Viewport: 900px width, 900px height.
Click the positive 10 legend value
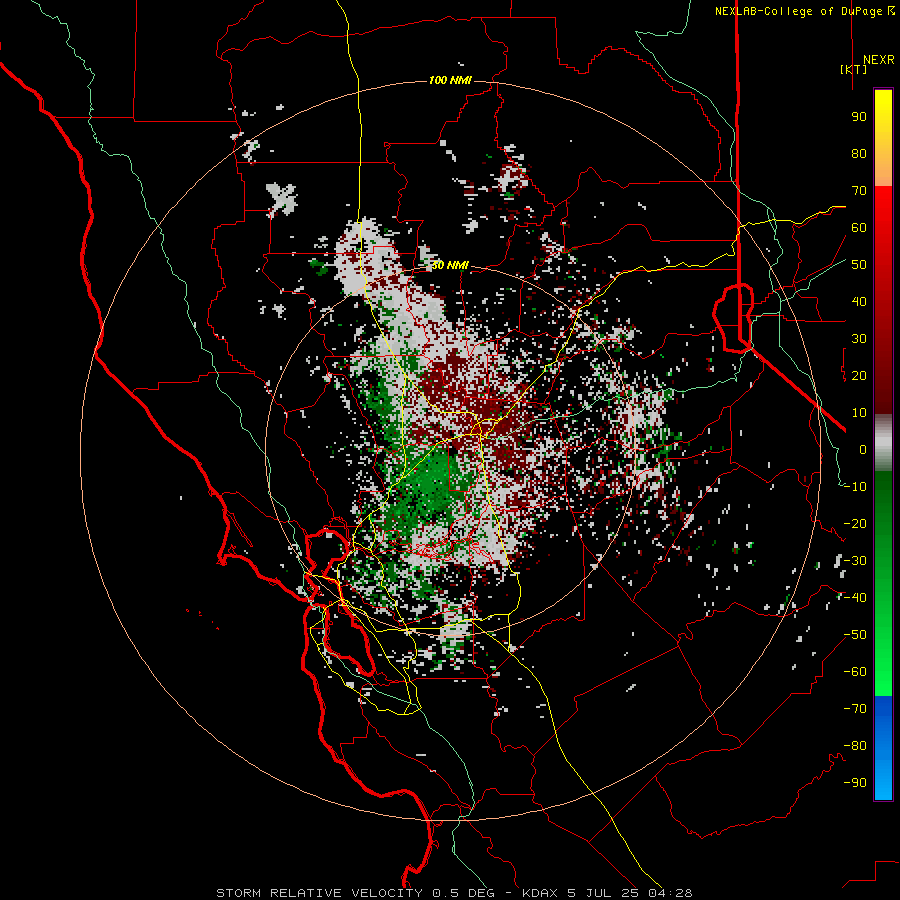pyautogui.click(x=859, y=413)
